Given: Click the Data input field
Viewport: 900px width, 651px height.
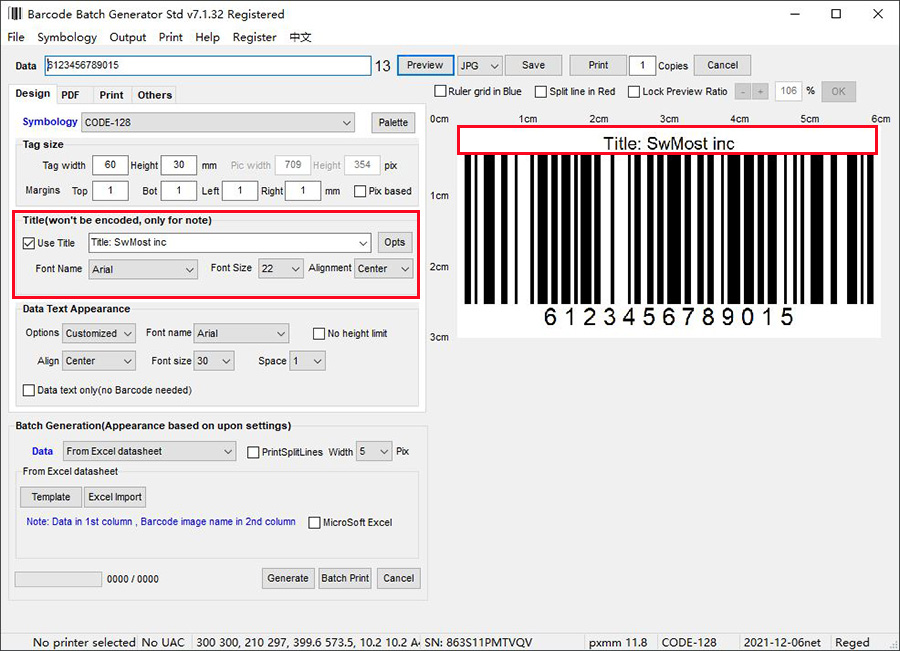Looking at the screenshot, I should tap(208, 65).
